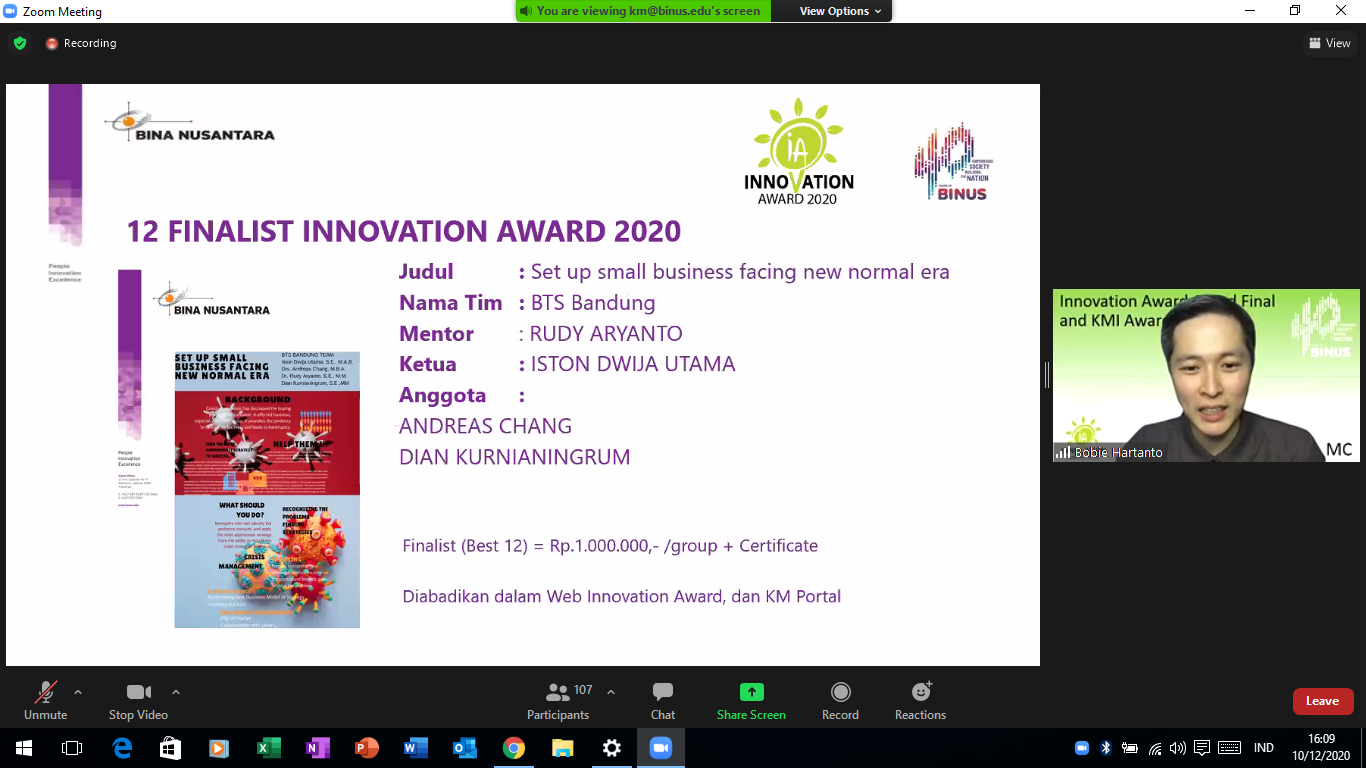Click the poster thumbnail in the shared slide
1366x768 pixels.
(x=267, y=490)
